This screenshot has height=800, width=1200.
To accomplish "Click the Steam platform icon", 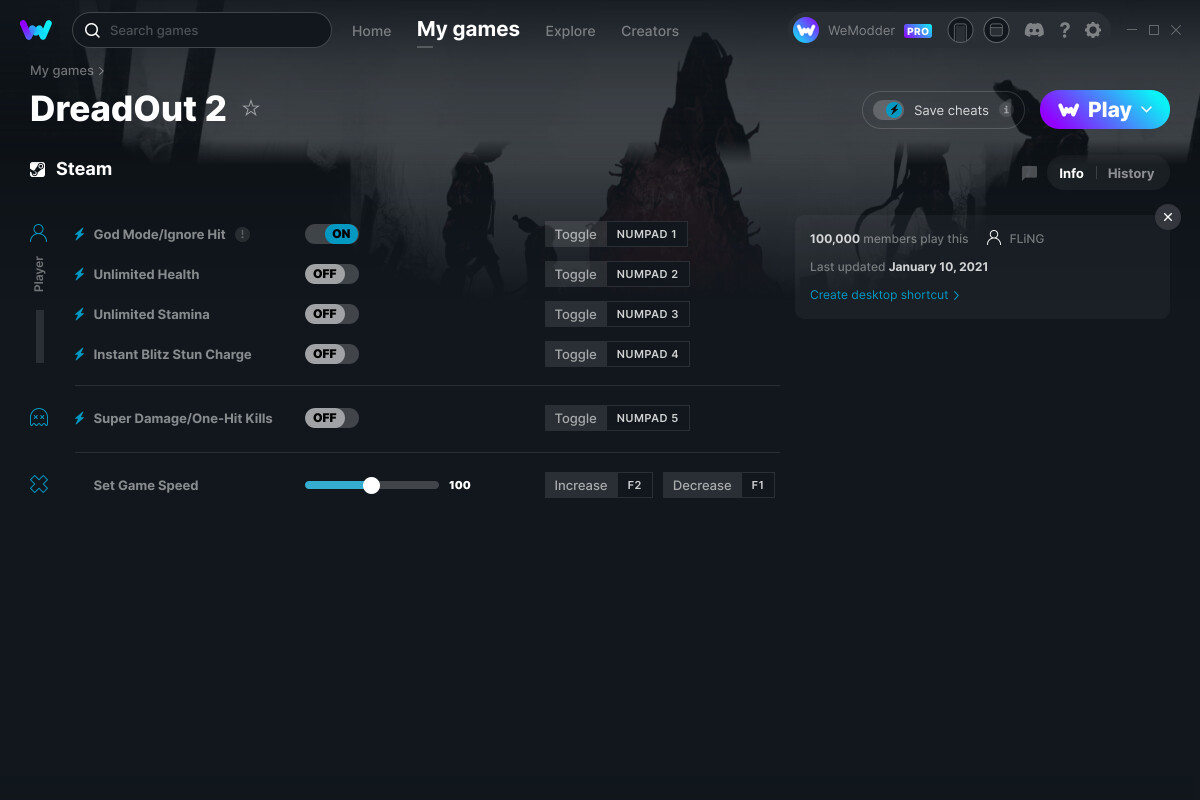I will (38, 169).
